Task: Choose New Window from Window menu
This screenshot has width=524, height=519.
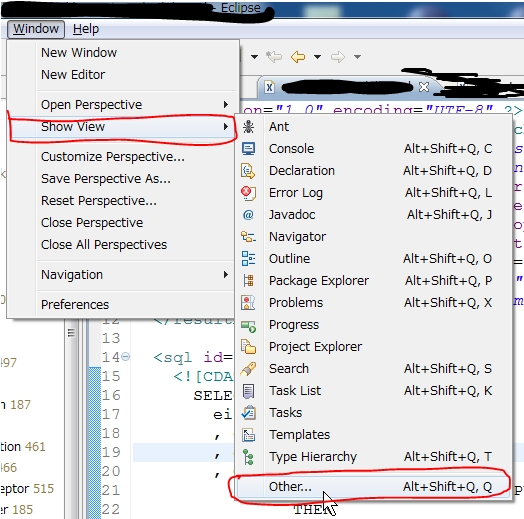Action: (x=79, y=52)
